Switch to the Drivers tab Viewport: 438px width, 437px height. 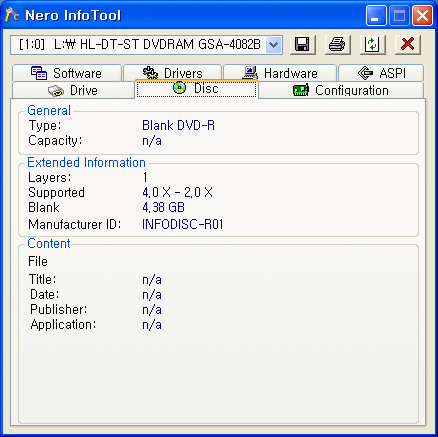point(172,73)
